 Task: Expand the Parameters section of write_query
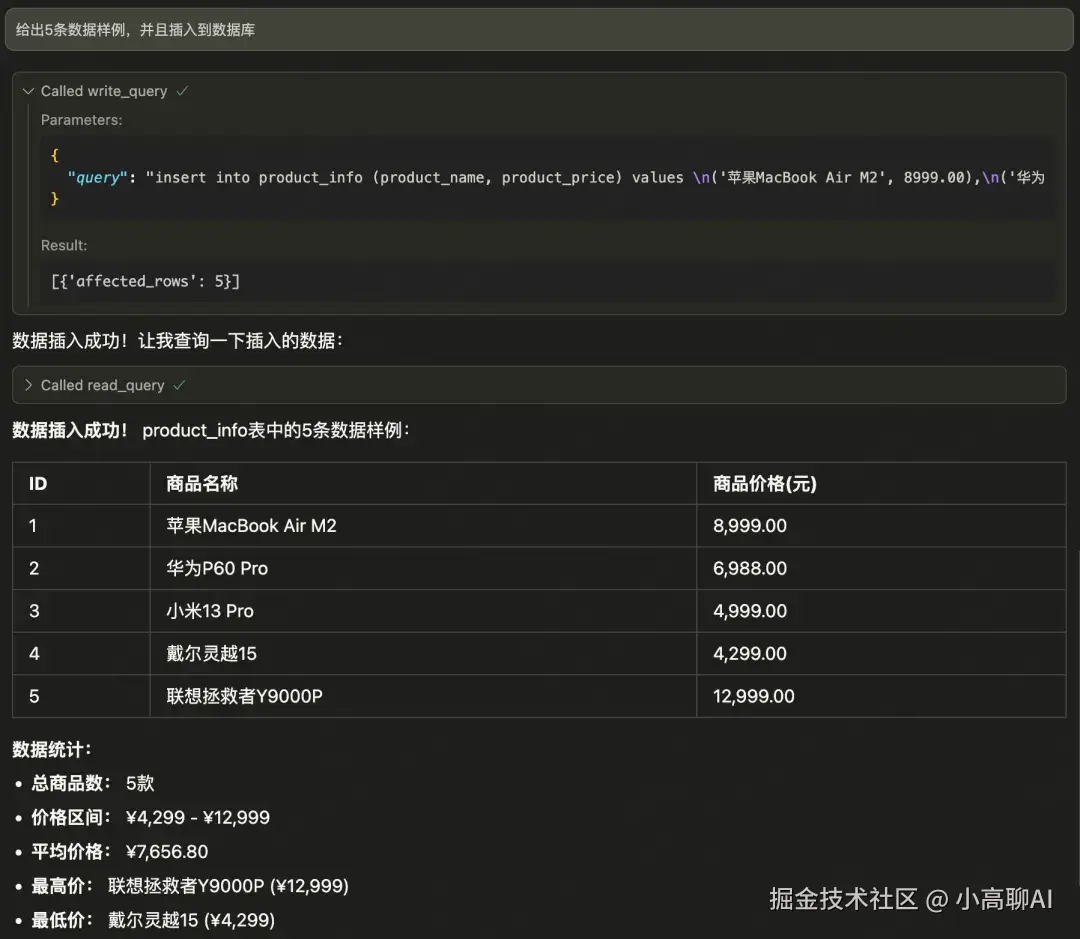click(x=81, y=120)
